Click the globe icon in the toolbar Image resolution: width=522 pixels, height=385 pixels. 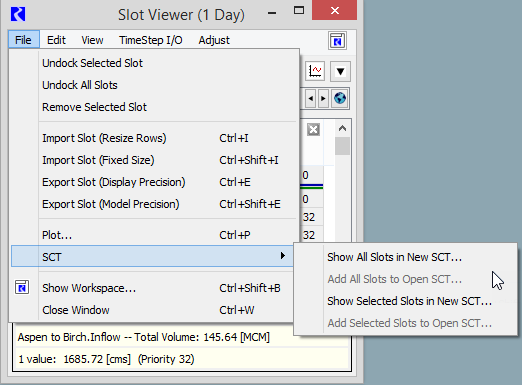tap(340, 98)
